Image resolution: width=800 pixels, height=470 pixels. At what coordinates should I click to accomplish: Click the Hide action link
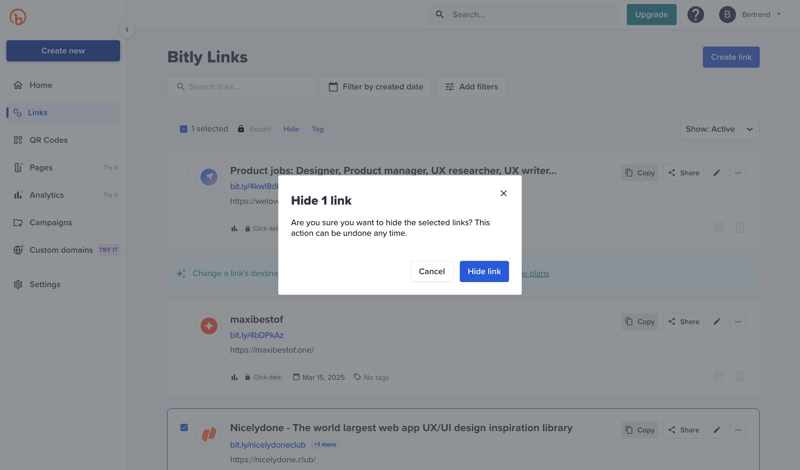click(291, 129)
